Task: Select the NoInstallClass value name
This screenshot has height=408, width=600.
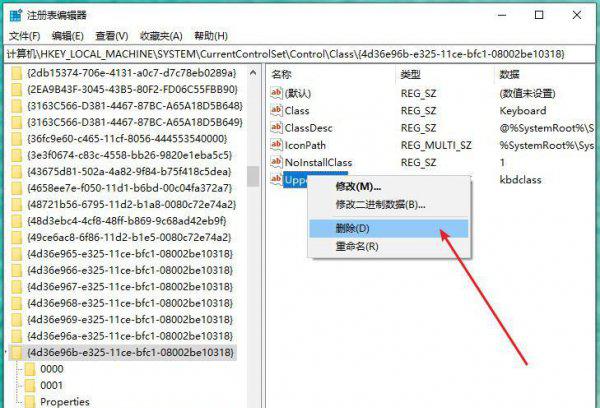Action: click(x=318, y=162)
